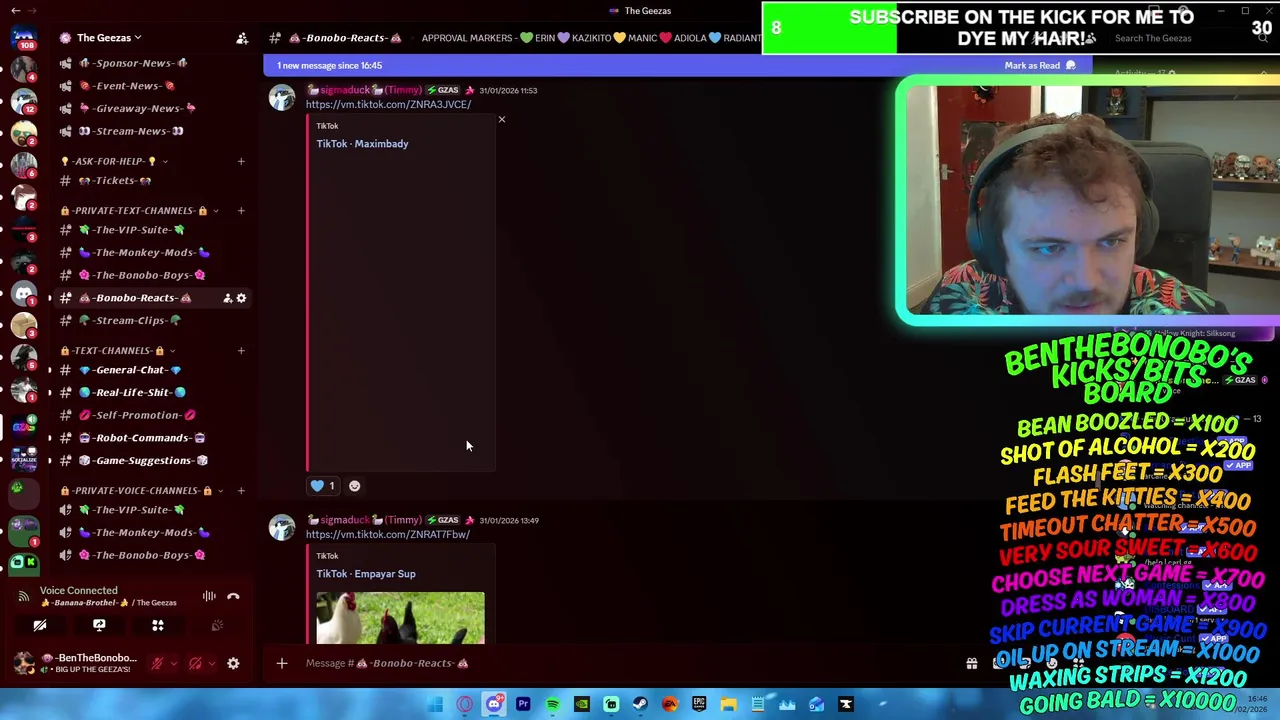Open Spotify from the taskbar
This screenshot has height=720, width=1280.
[x=553, y=705]
